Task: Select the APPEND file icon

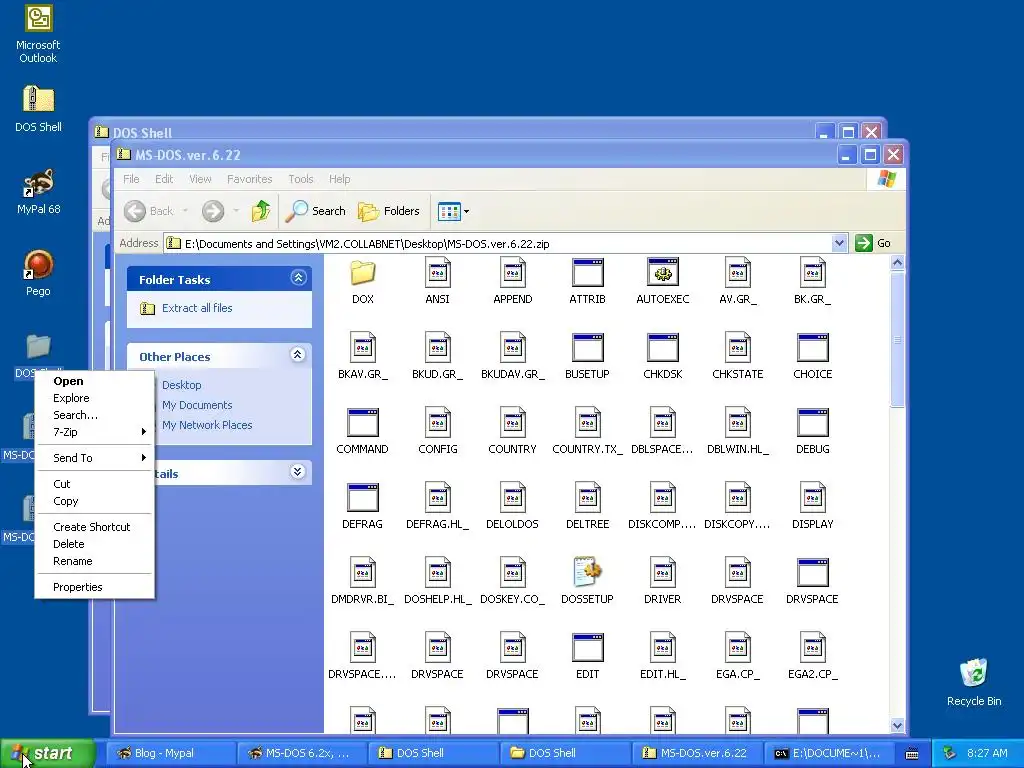Action: click(x=513, y=272)
